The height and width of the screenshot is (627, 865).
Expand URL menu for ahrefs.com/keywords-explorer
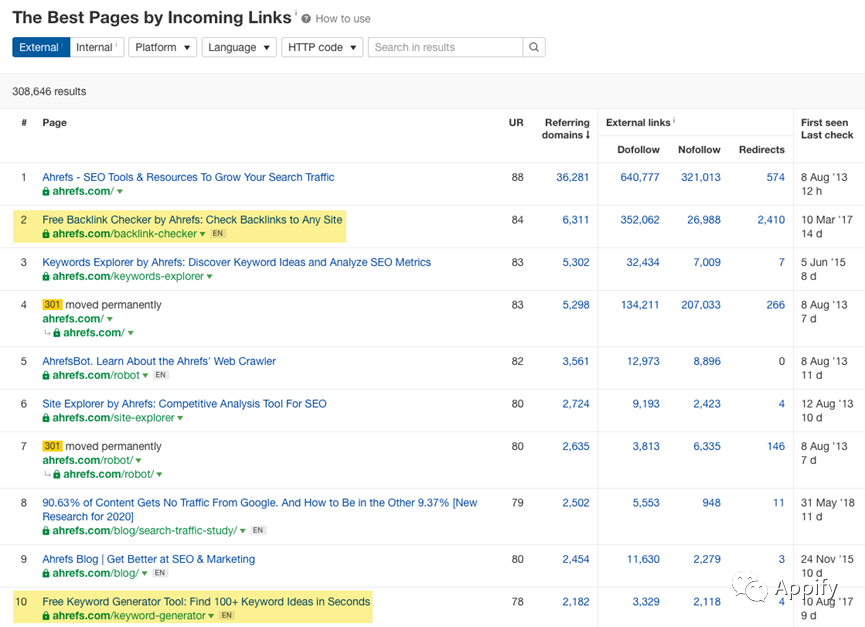(x=210, y=277)
